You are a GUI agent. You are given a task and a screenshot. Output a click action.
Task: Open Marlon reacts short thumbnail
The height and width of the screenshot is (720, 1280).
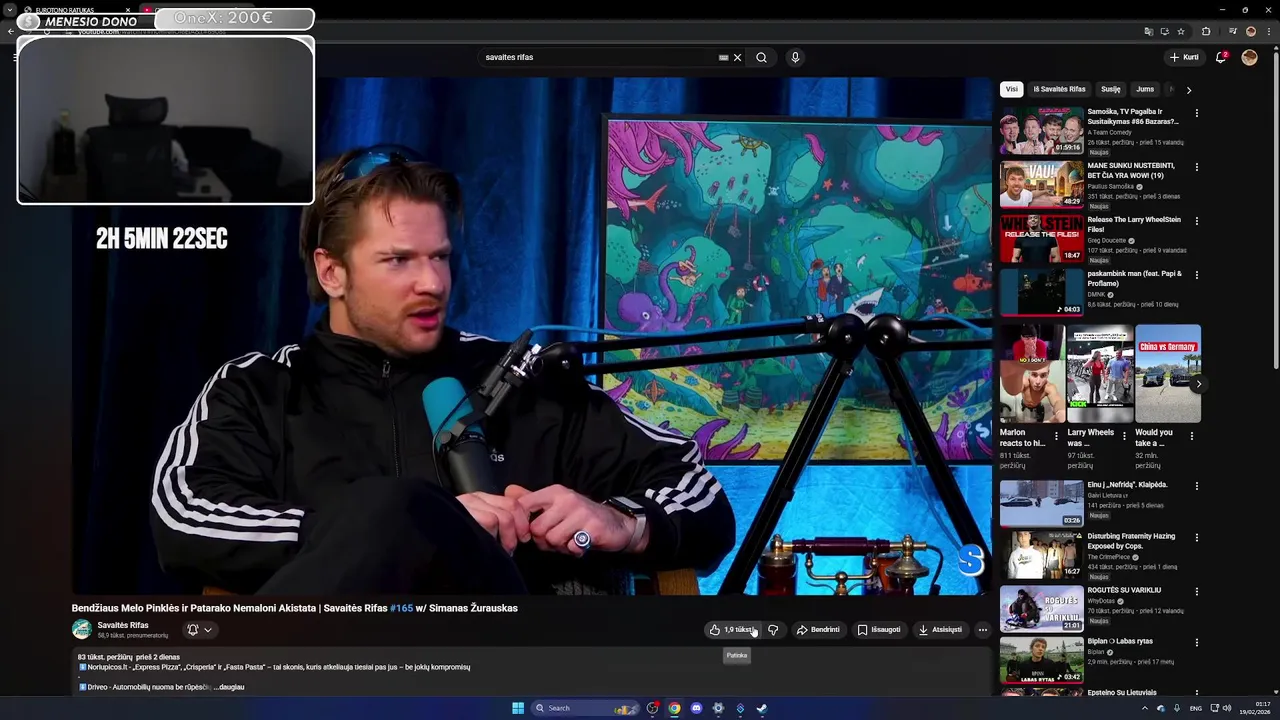point(1031,373)
